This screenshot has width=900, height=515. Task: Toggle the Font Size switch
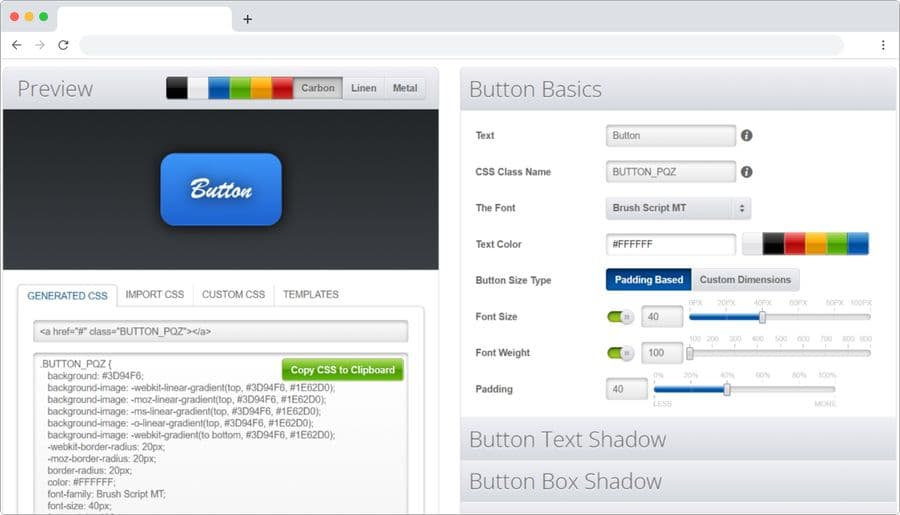620,317
